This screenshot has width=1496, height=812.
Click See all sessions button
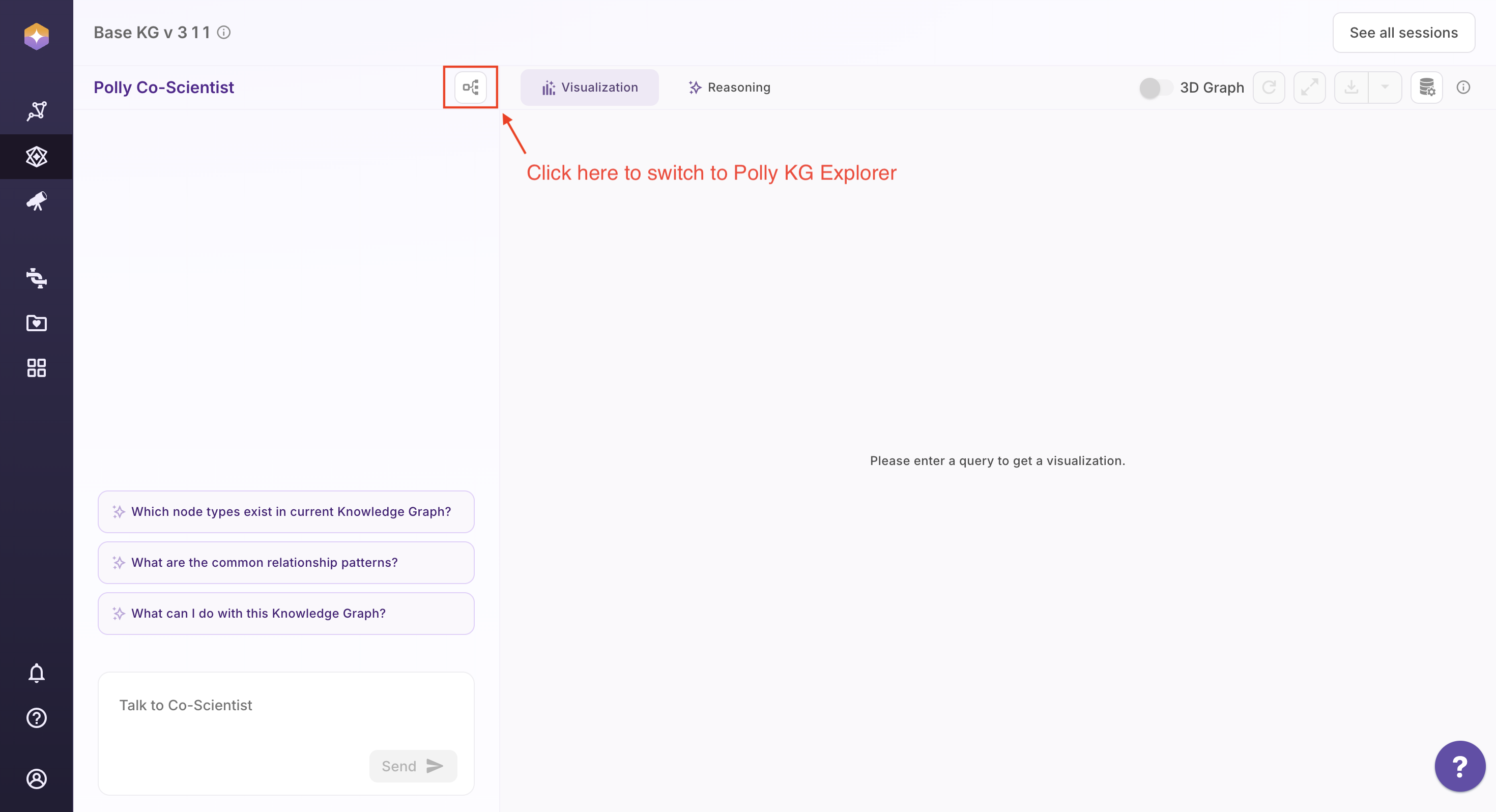point(1403,33)
